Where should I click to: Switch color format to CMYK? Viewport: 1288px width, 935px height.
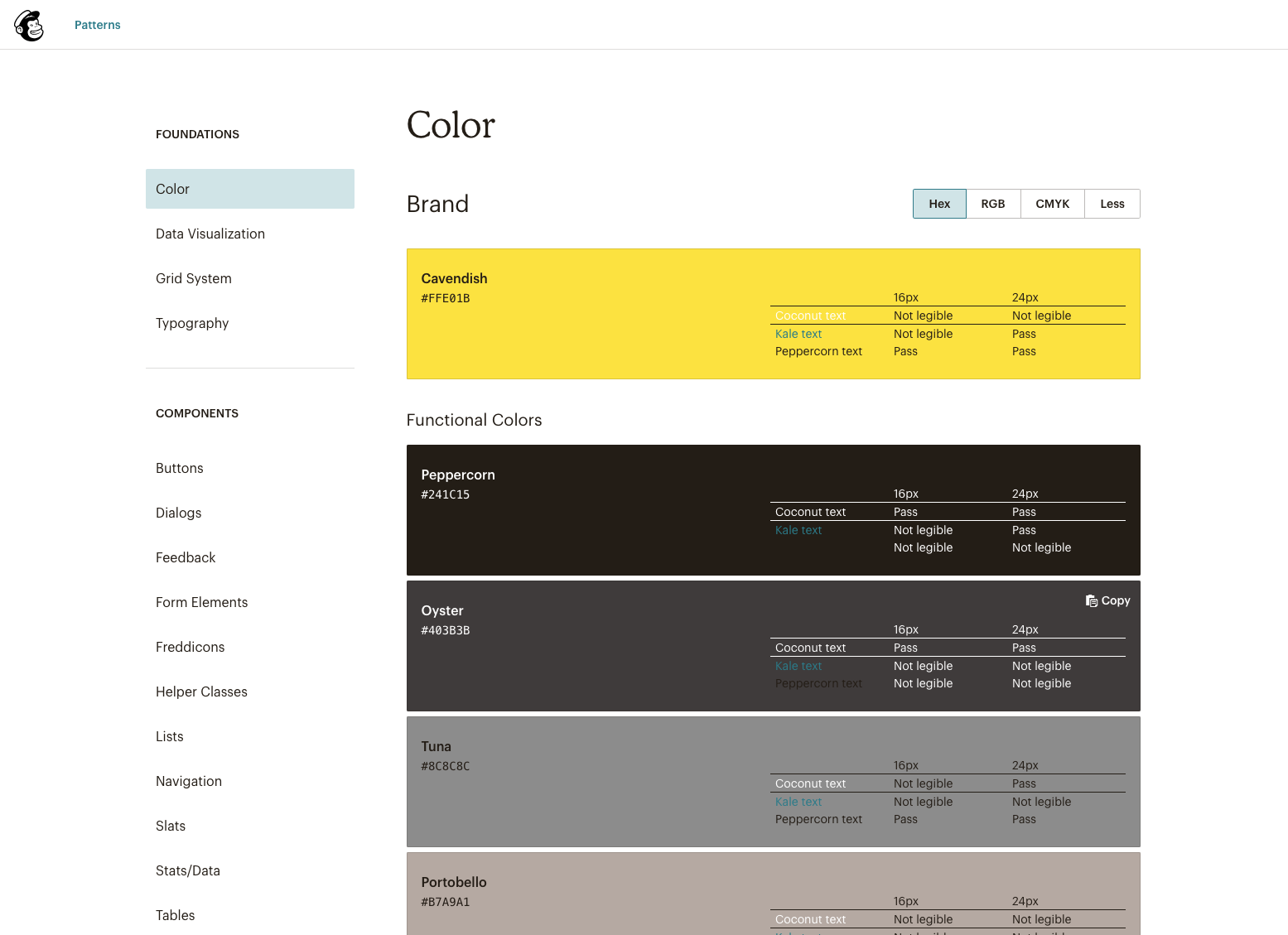click(x=1052, y=204)
